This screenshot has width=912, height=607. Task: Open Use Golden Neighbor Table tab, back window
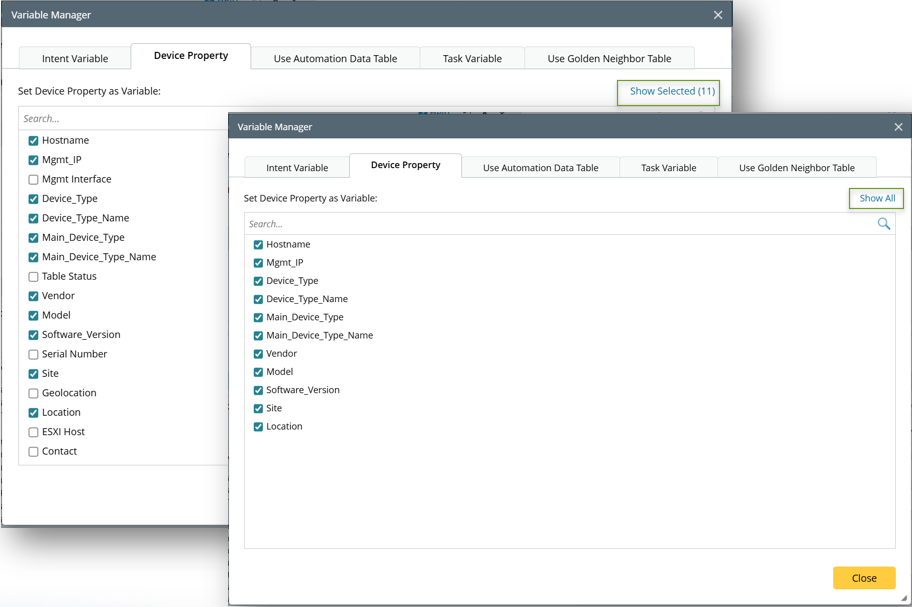click(609, 58)
